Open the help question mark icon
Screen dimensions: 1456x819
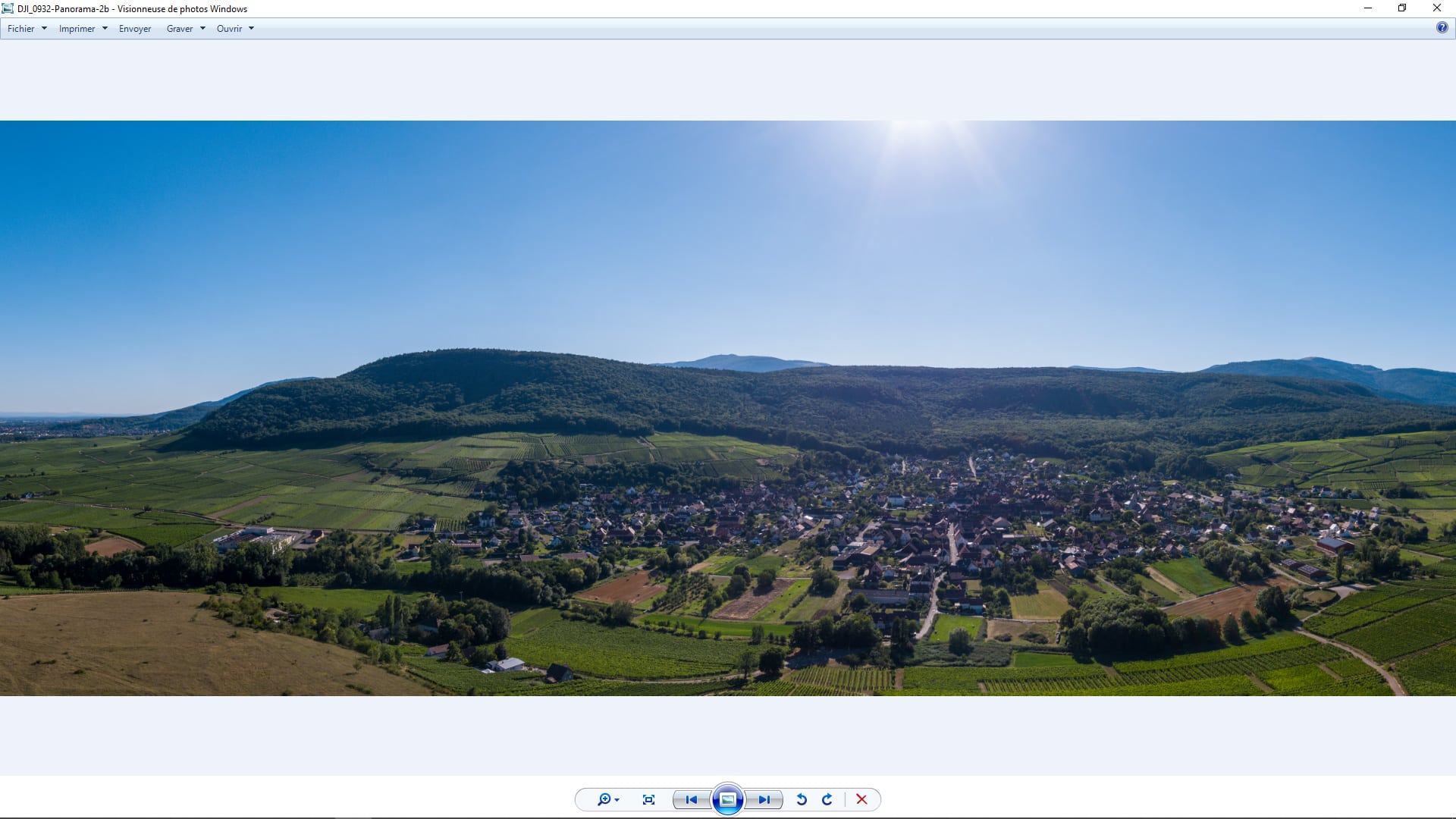[x=1442, y=28]
